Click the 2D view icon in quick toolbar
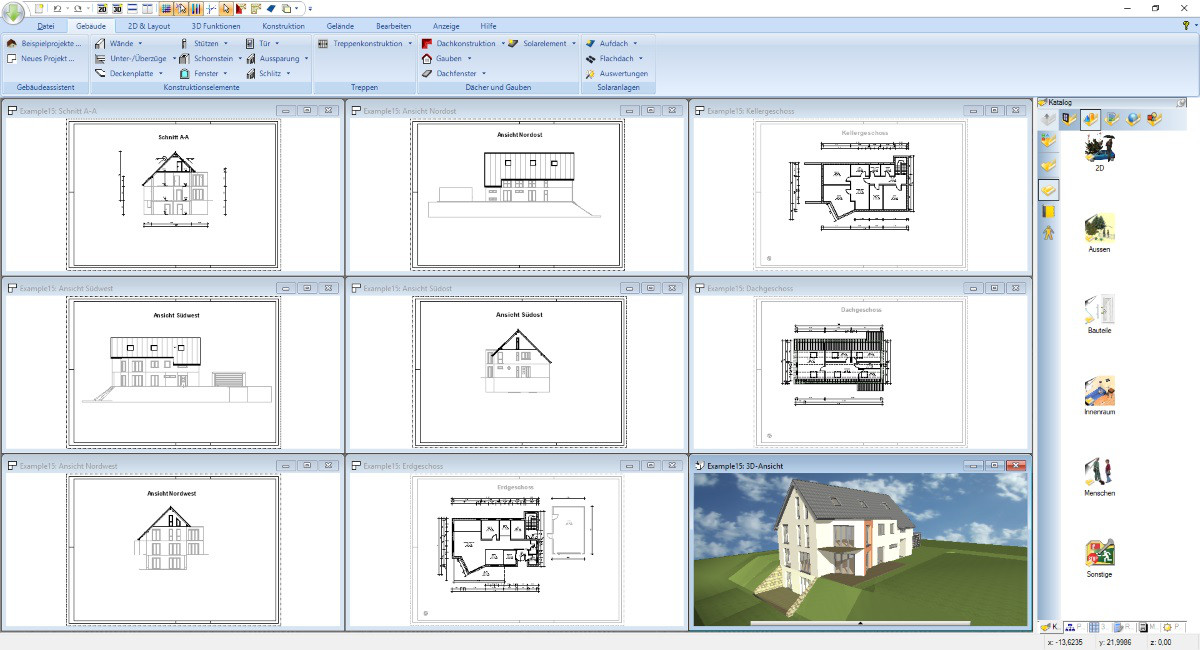This screenshot has height=650, width=1200. tap(102, 8)
